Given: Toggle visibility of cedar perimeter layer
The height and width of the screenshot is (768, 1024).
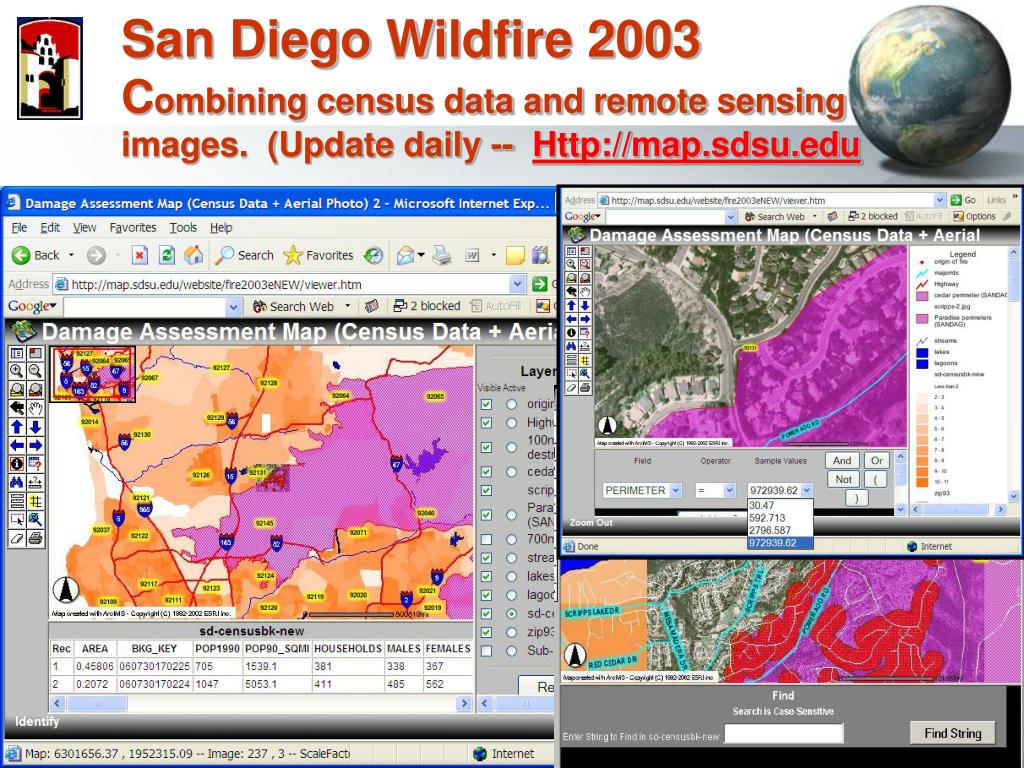Looking at the screenshot, I should (x=487, y=472).
